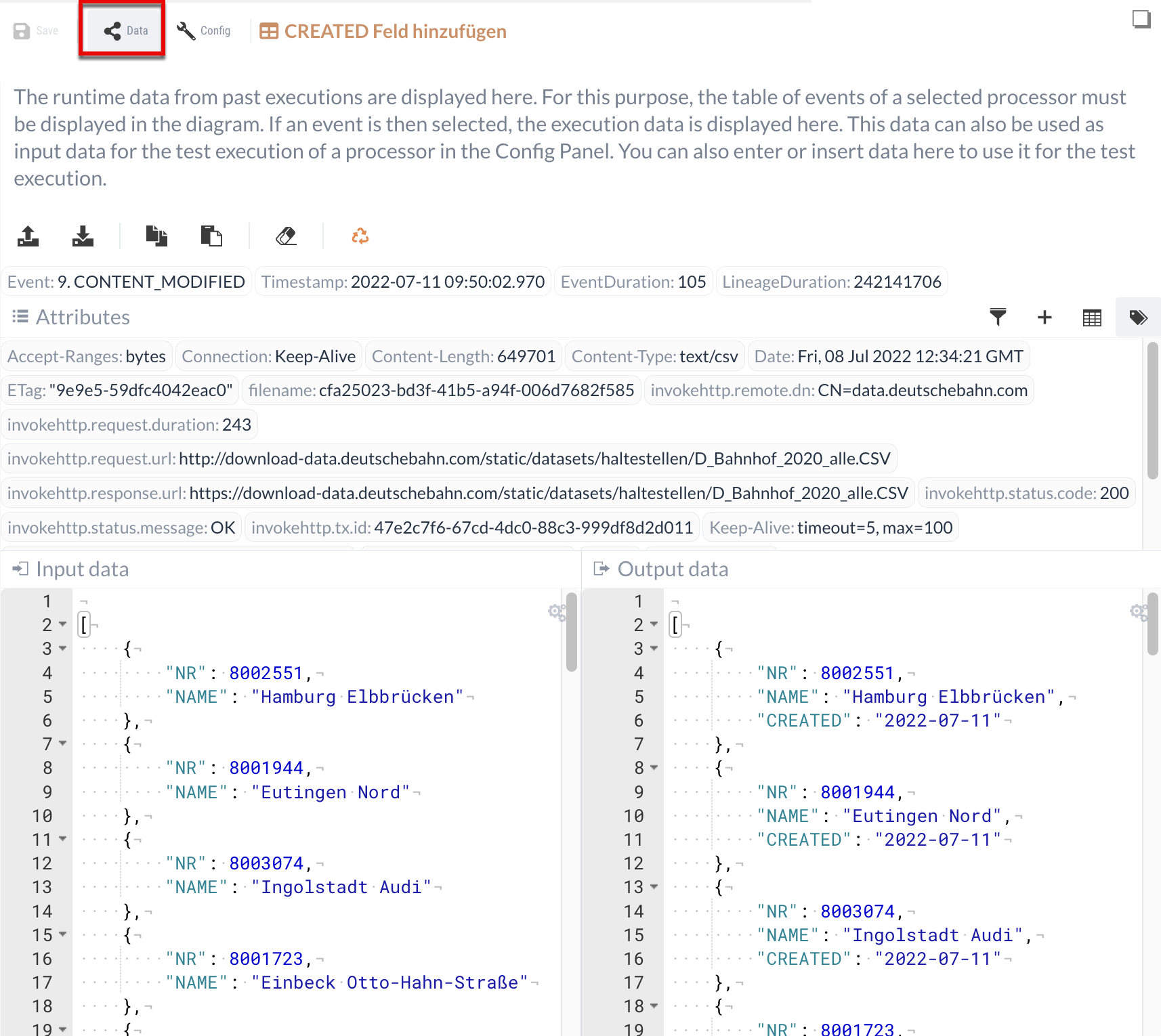
Task: Click the invokehttp.request.url attribute chip
Action: [448, 459]
